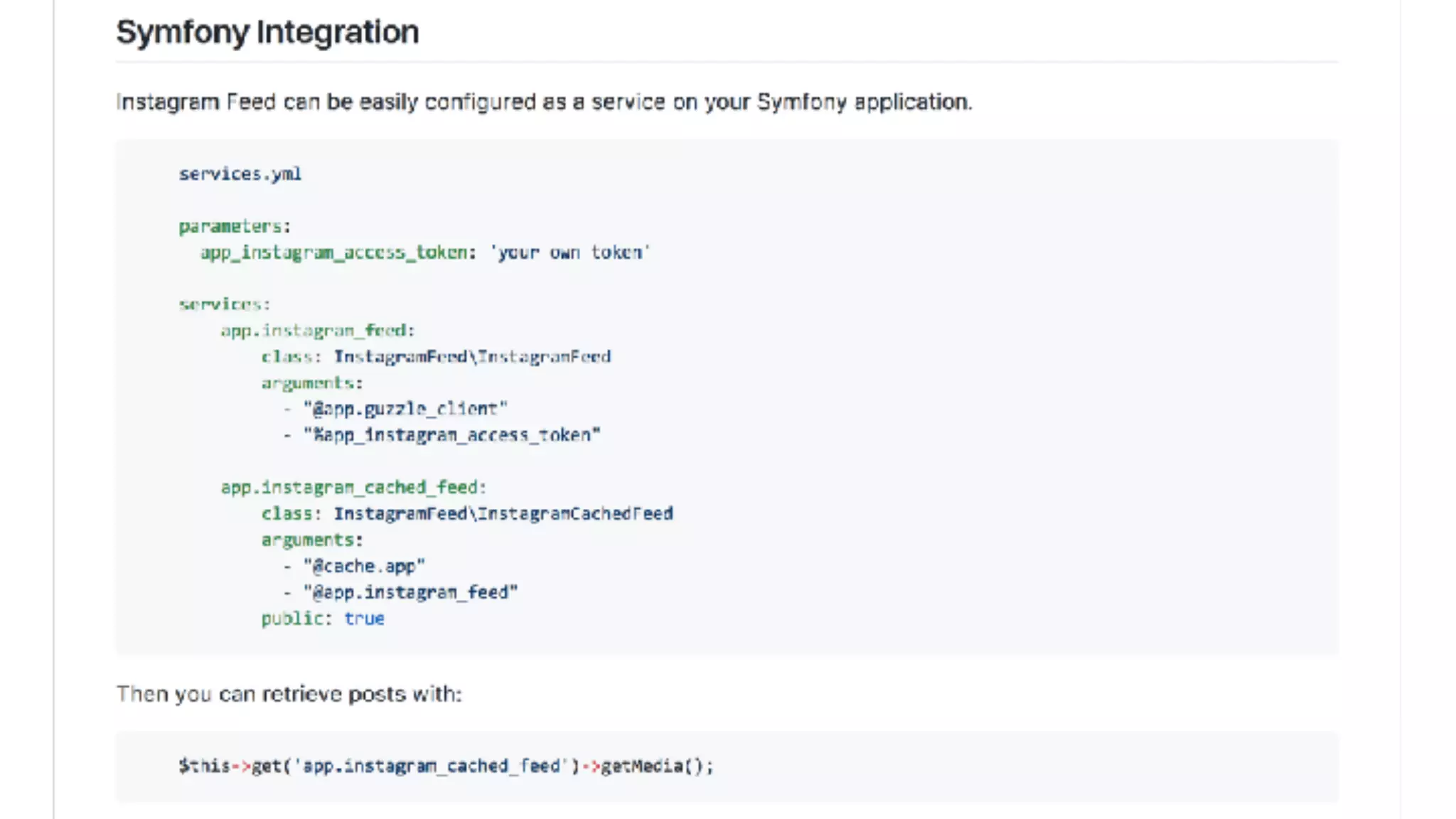Click the Symfony Integration heading

tap(267, 33)
